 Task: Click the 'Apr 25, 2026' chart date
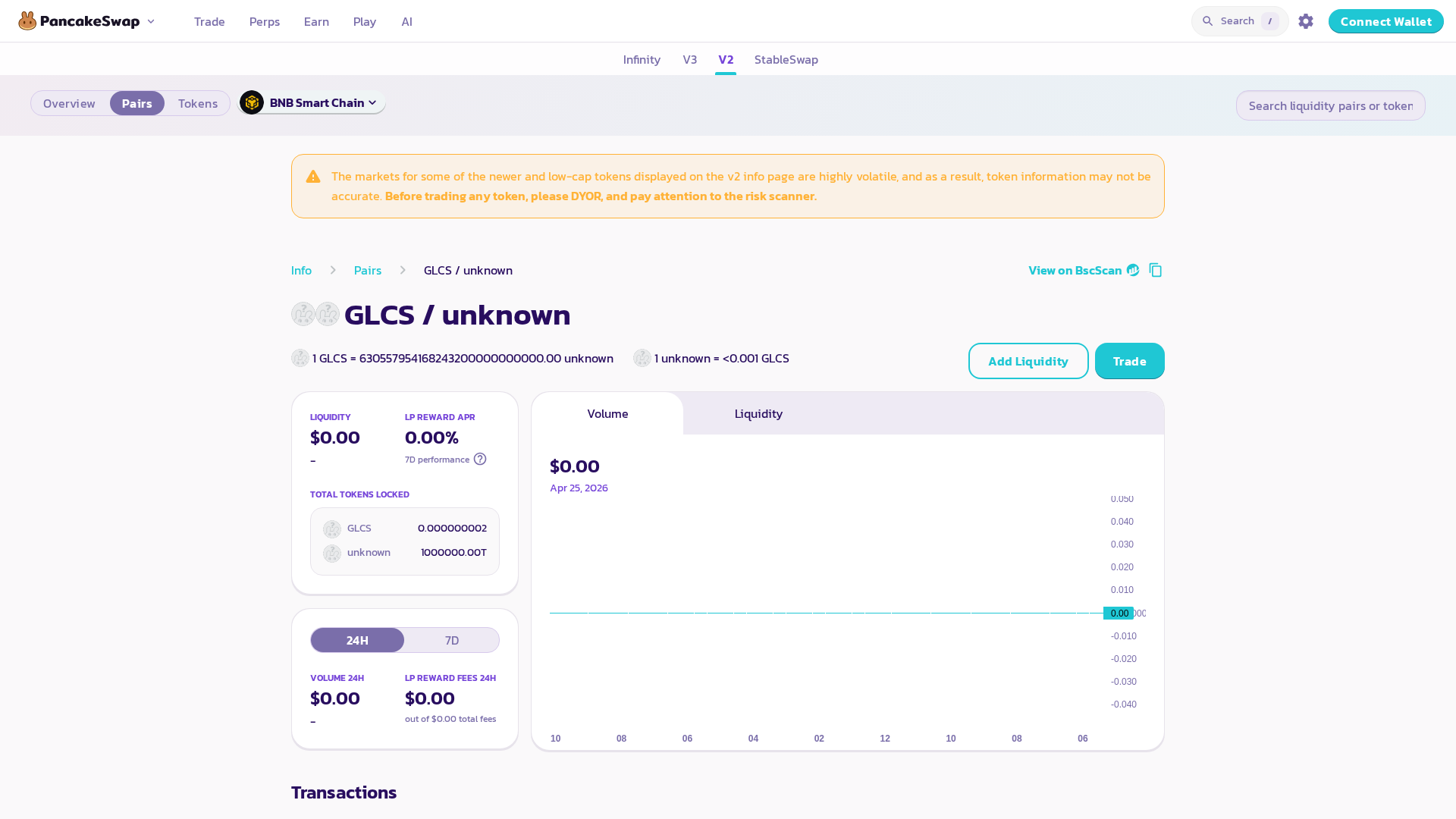[x=579, y=488]
